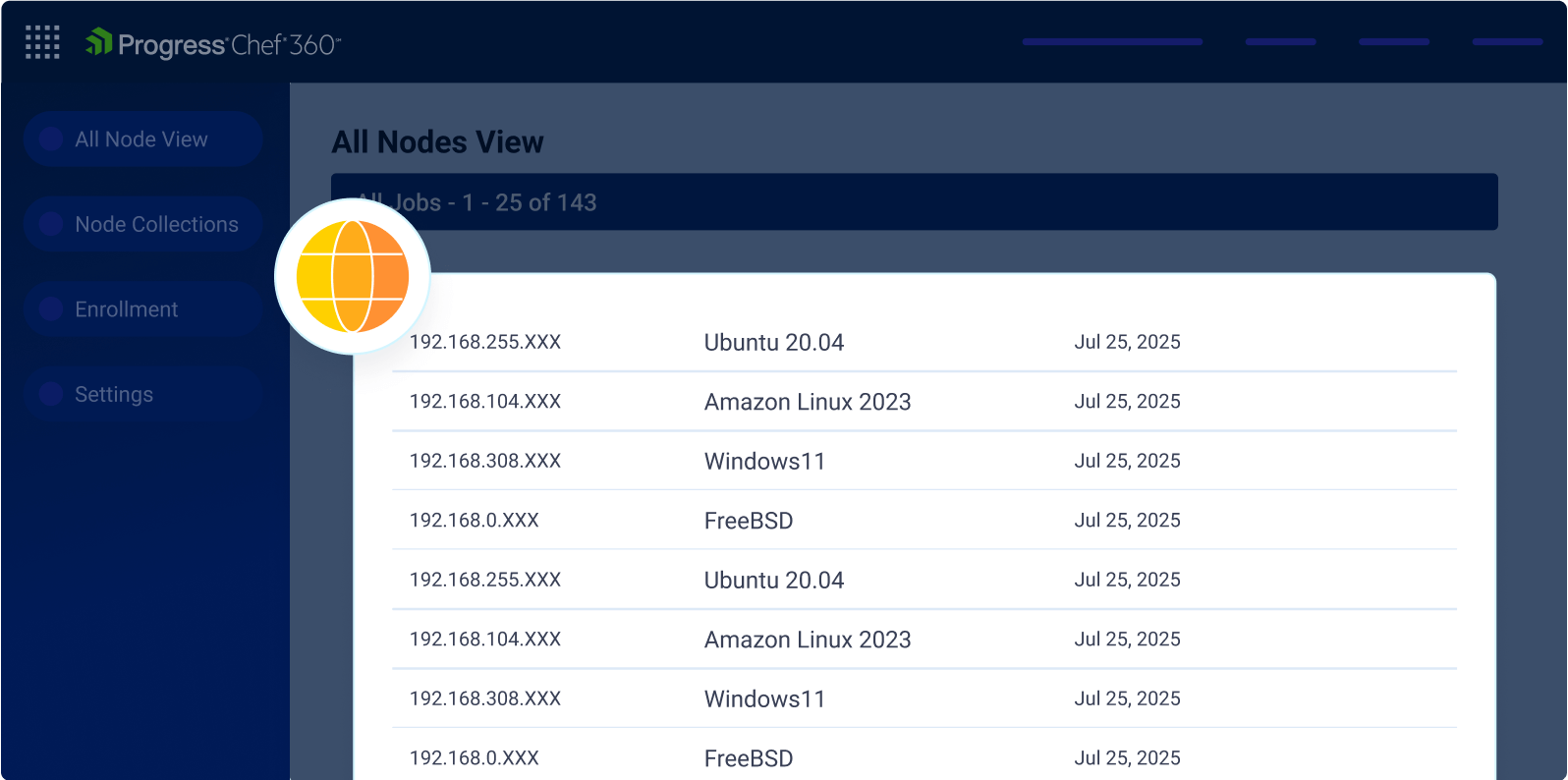Select the upper Windows11 node entry
This screenshot has width=1568, height=780.
764,462
